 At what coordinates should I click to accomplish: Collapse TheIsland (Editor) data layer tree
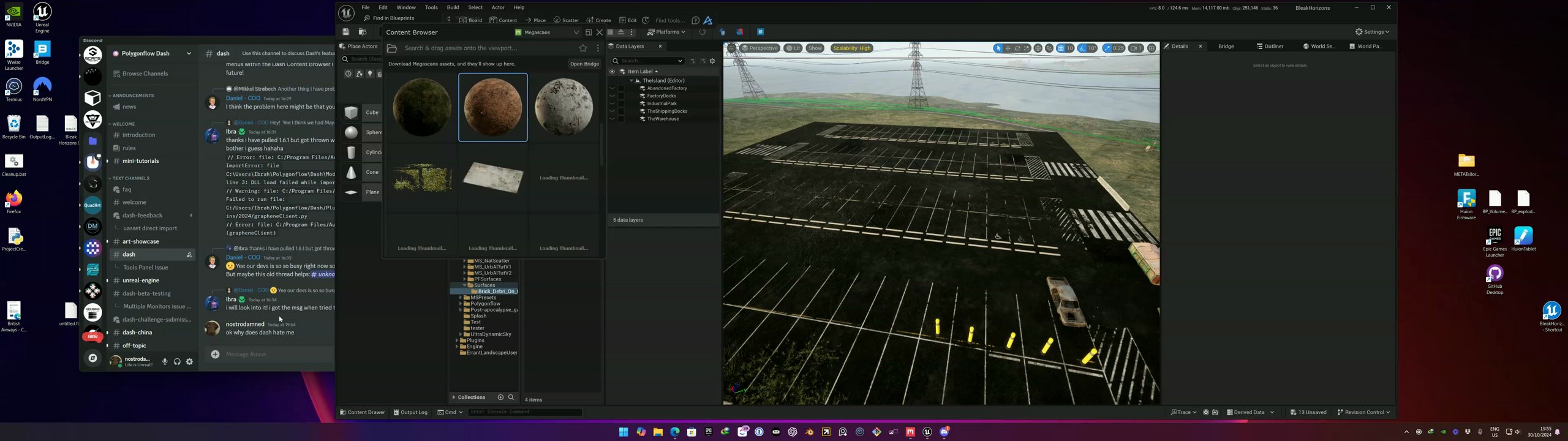click(631, 81)
